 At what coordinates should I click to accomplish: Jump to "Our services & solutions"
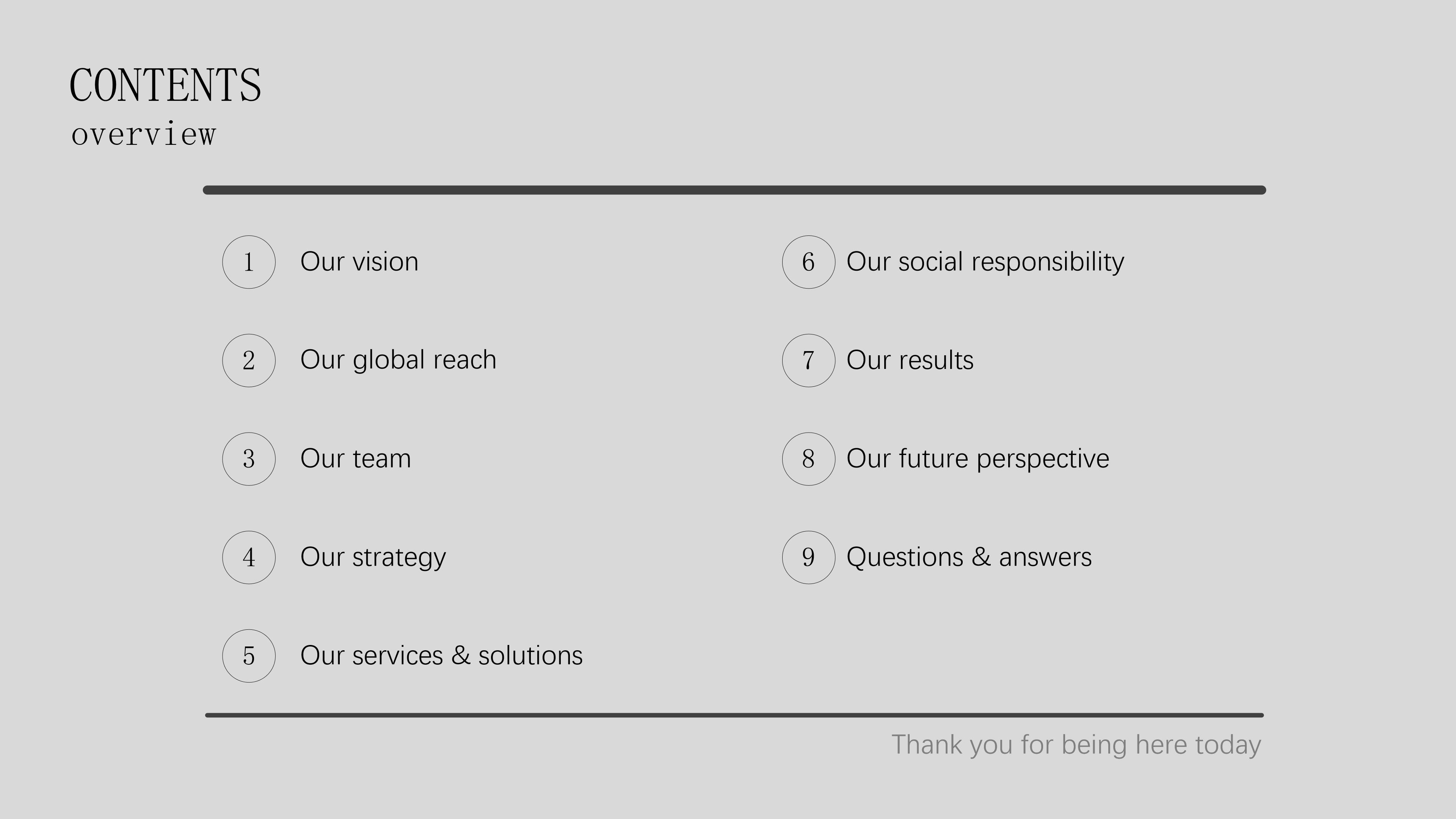tap(441, 656)
